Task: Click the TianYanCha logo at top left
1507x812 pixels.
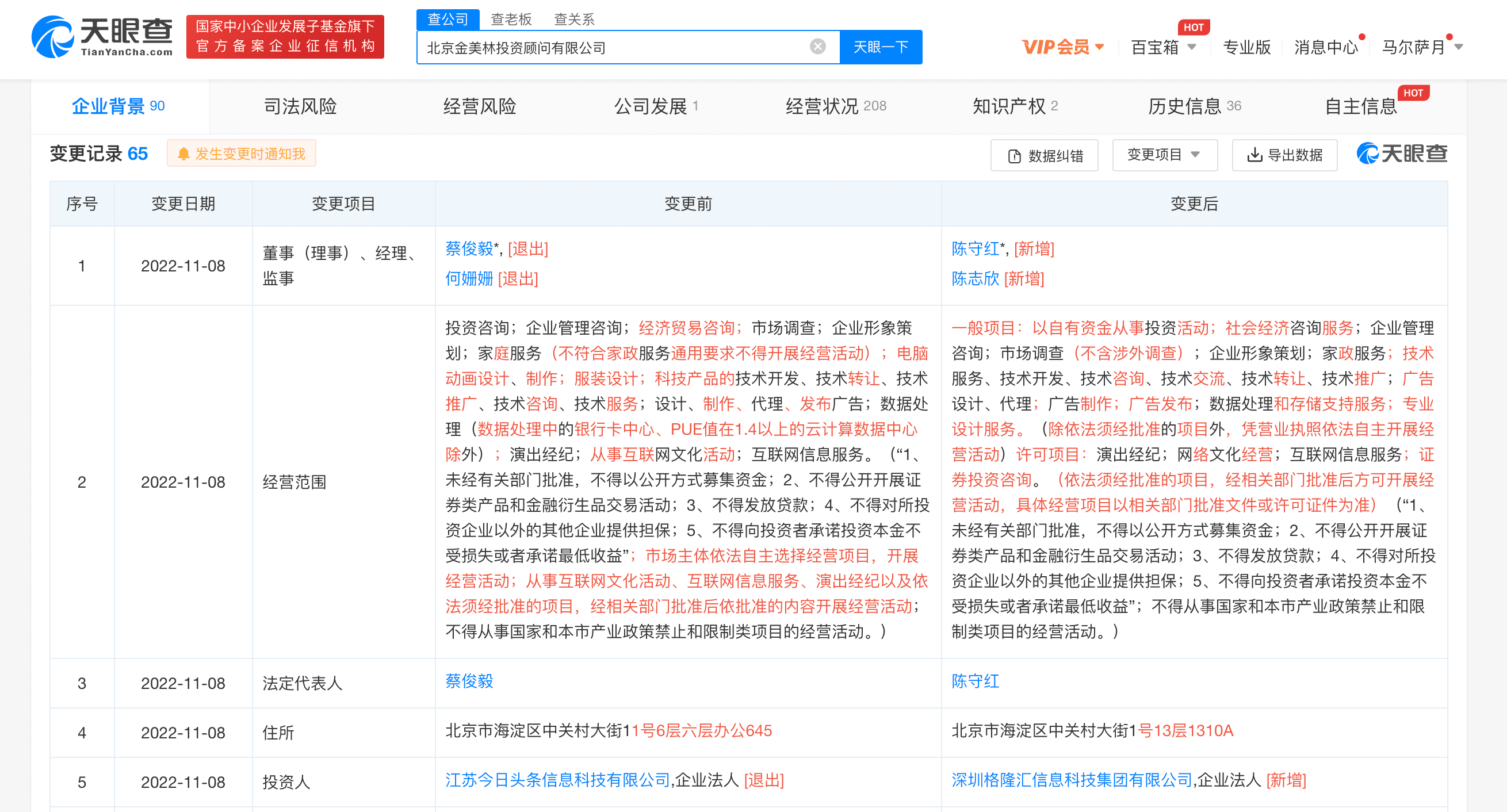Action: point(103,37)
